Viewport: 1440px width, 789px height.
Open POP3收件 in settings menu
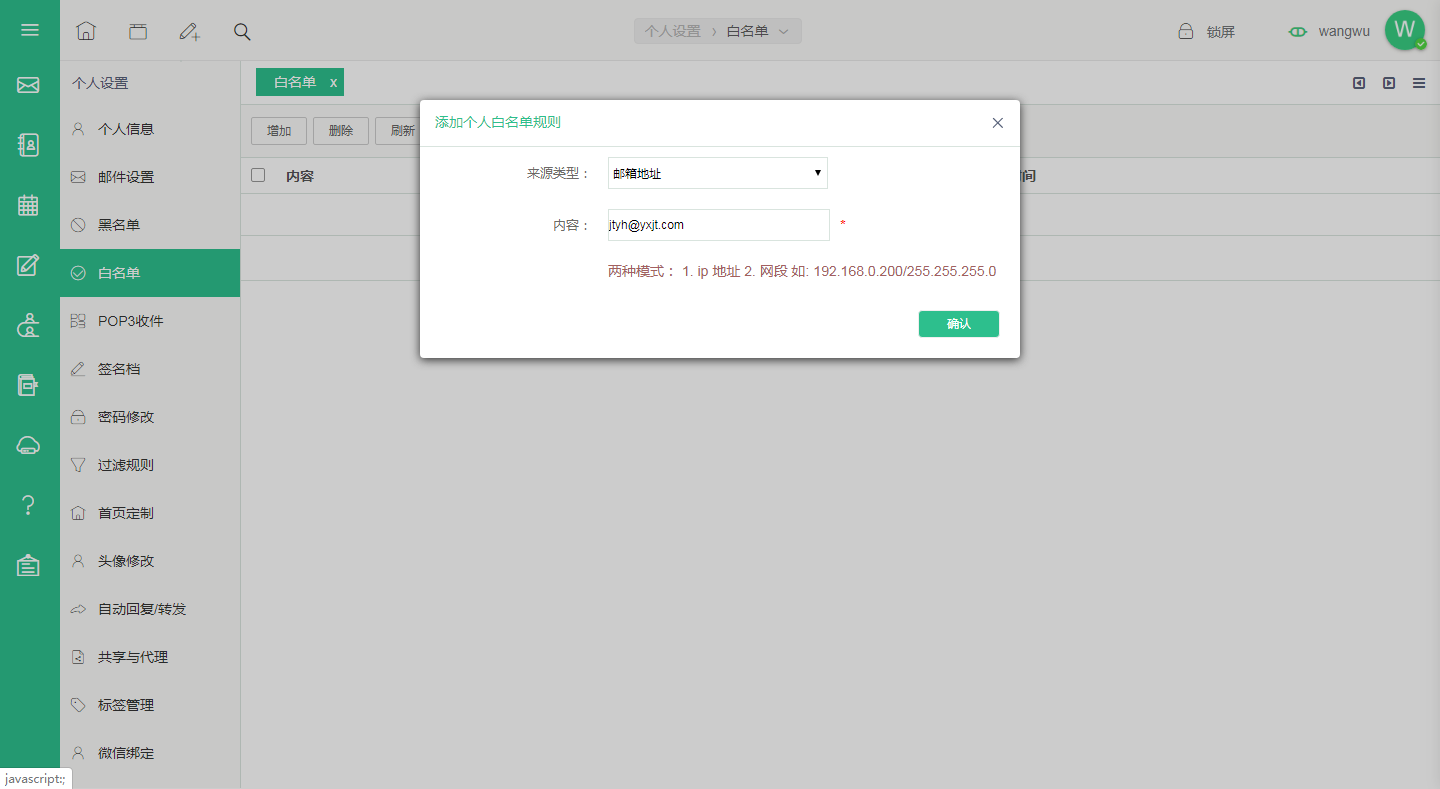click(150, 321)
